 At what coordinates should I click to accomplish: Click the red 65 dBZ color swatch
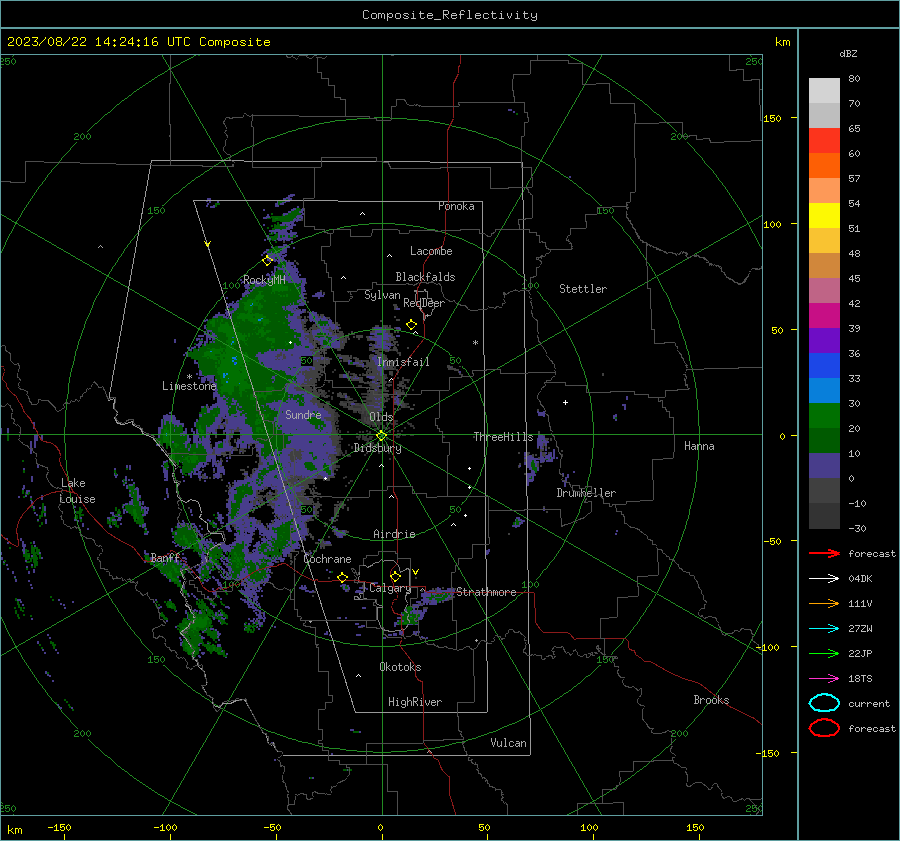tap(824, 141)
